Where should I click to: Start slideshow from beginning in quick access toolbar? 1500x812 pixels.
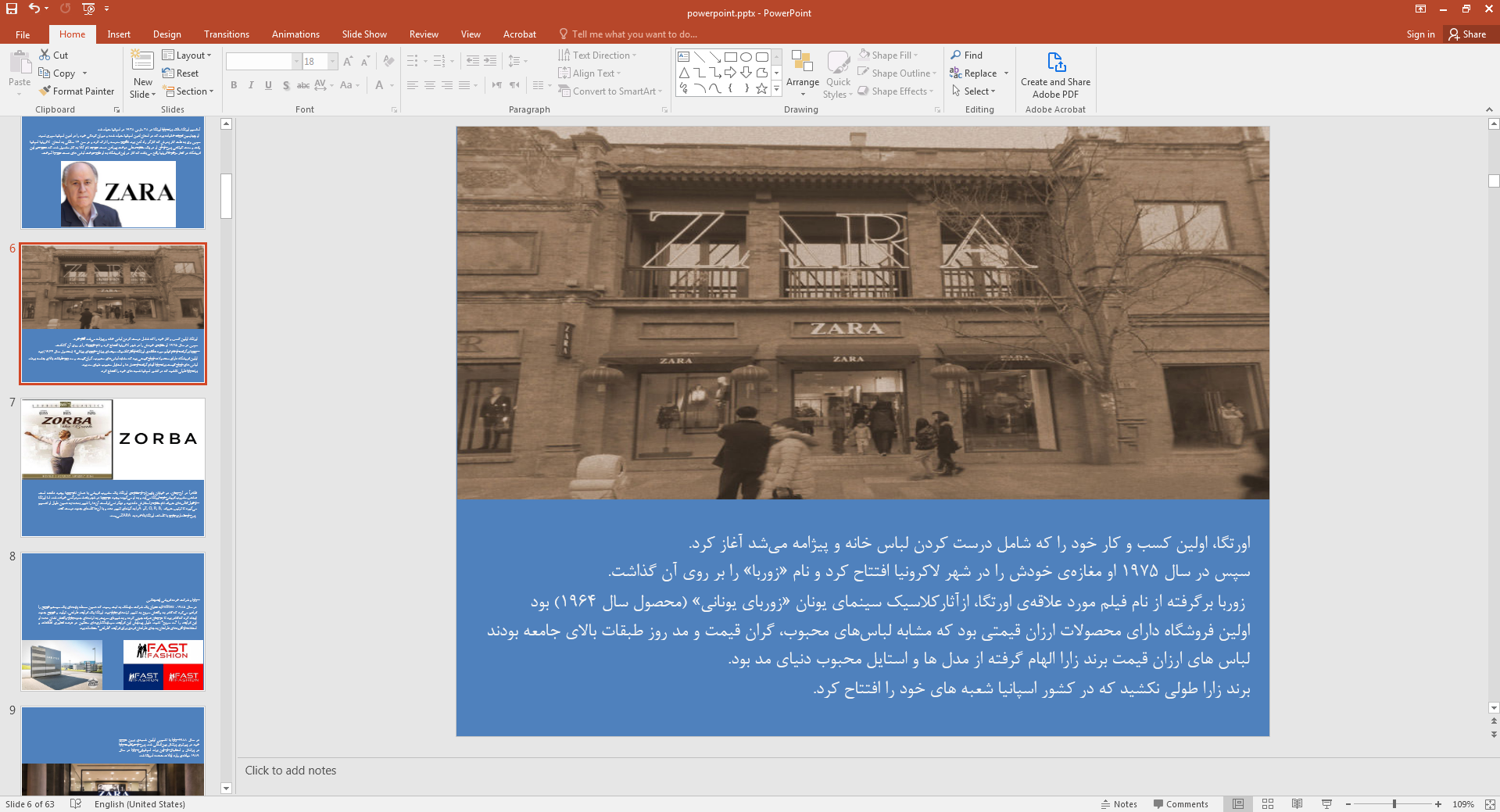pyautogui.click(x=88, y=9)
